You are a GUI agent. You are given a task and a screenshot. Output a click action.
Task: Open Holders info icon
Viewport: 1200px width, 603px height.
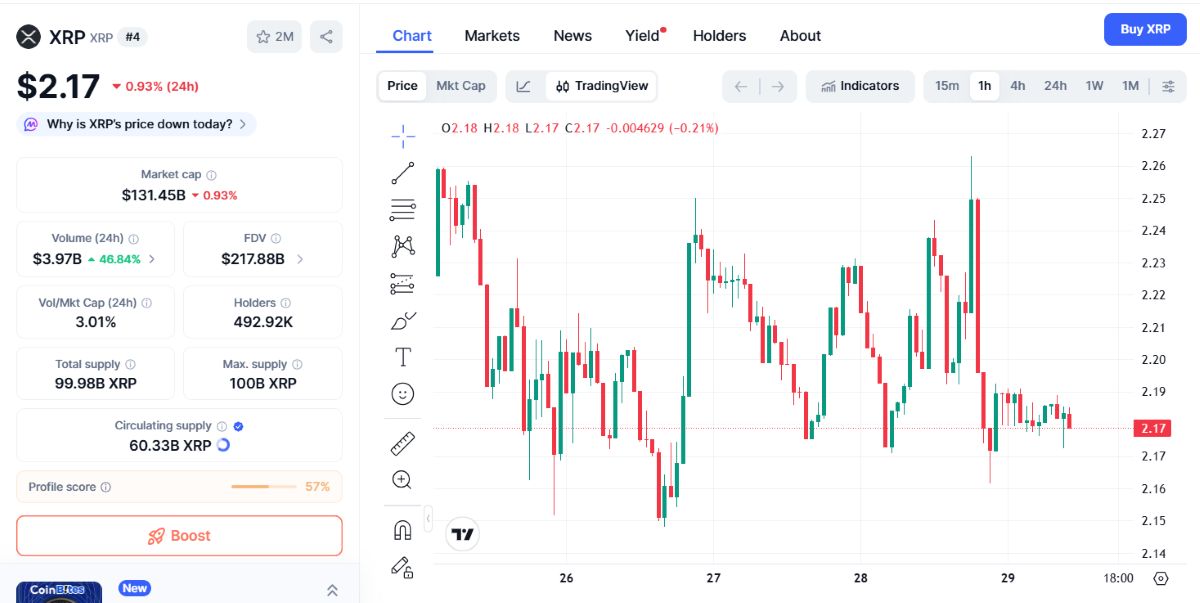tap(285, 303)
